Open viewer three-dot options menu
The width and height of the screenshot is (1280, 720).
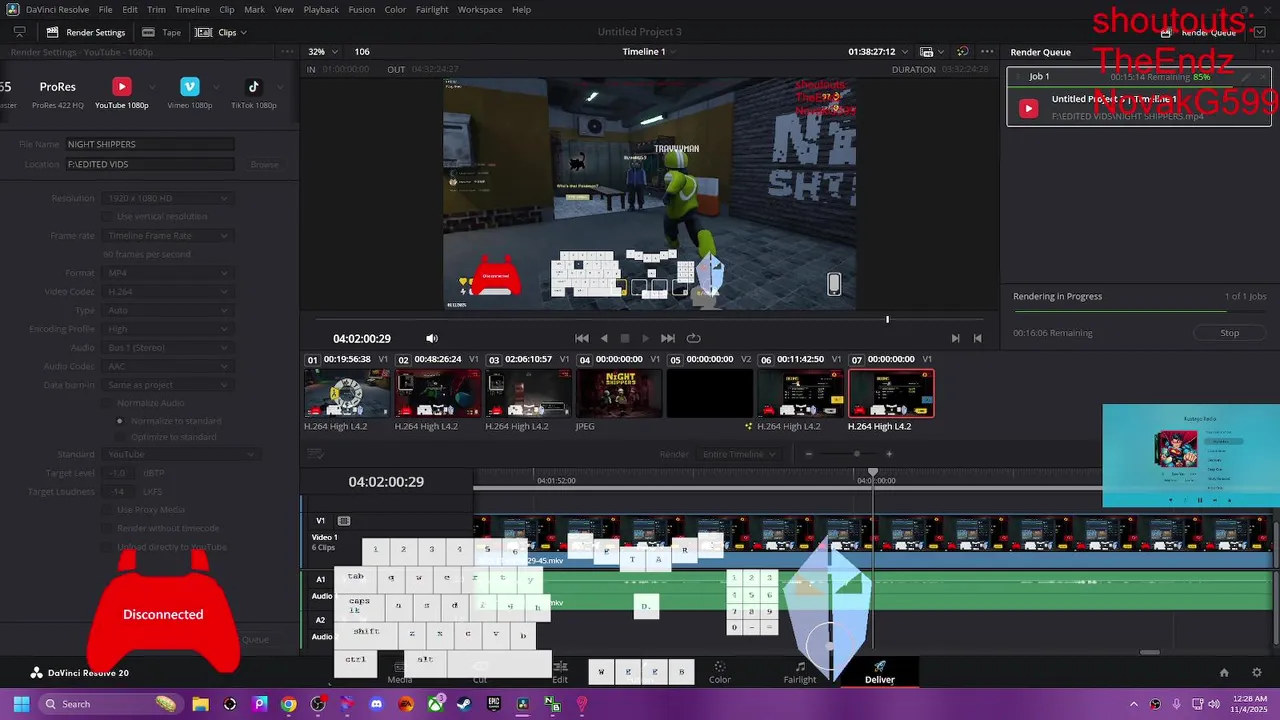(987, 51)
